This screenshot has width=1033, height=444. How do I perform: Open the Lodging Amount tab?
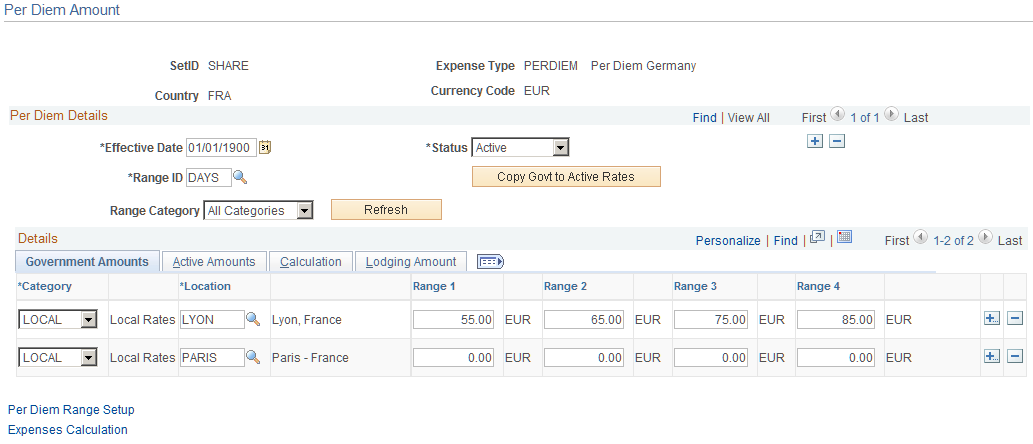tap(410, 262)
